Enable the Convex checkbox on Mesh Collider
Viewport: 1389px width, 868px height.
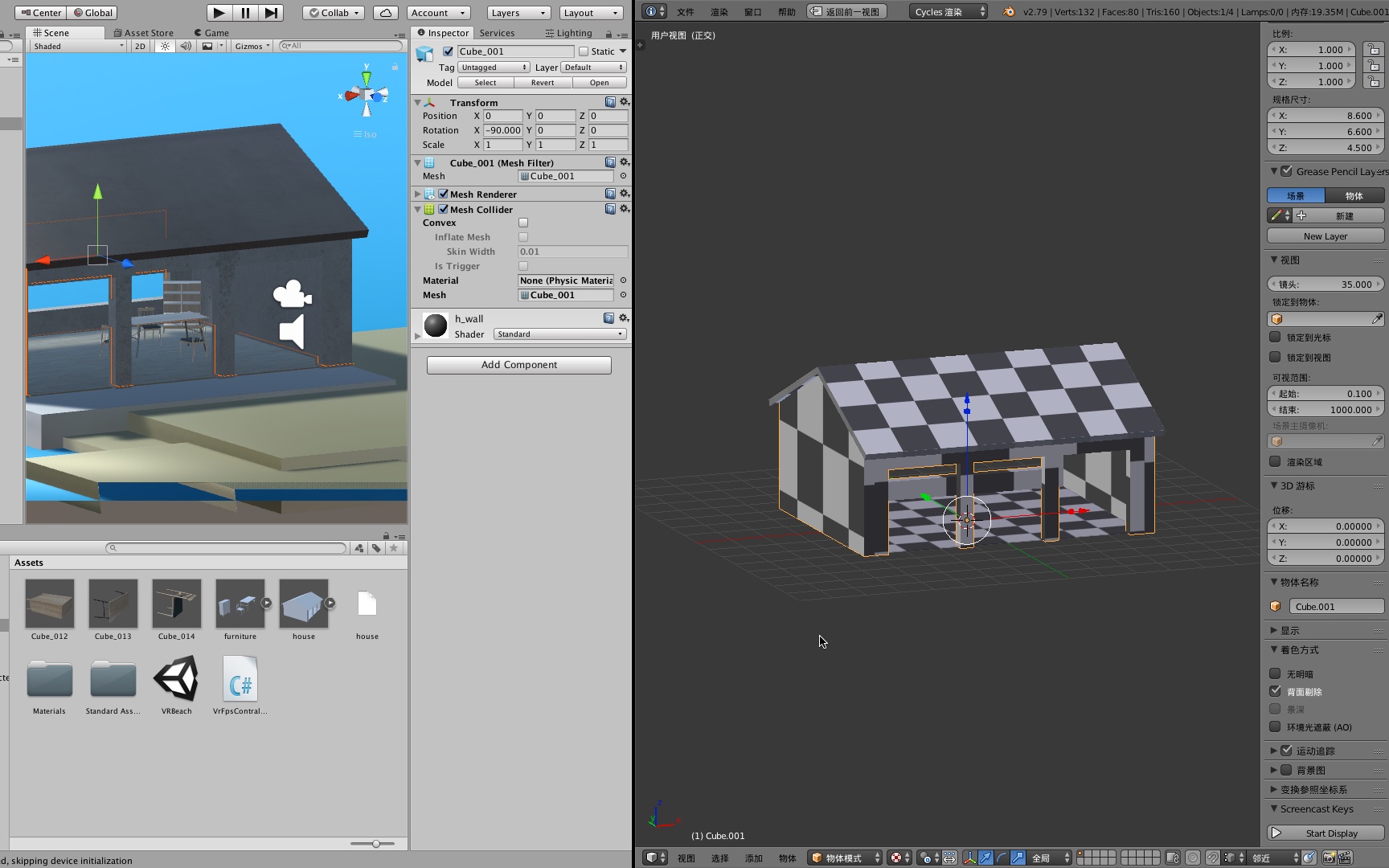[522, 223]
